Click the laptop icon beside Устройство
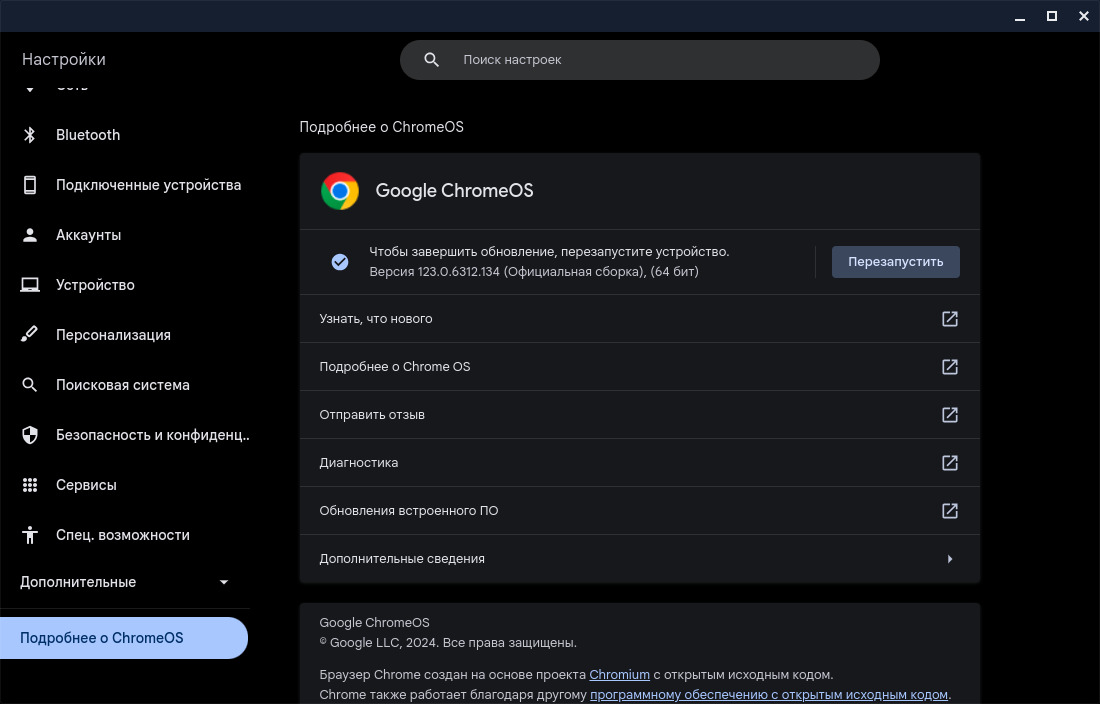The image size is (1100, 704). (30, 285)
